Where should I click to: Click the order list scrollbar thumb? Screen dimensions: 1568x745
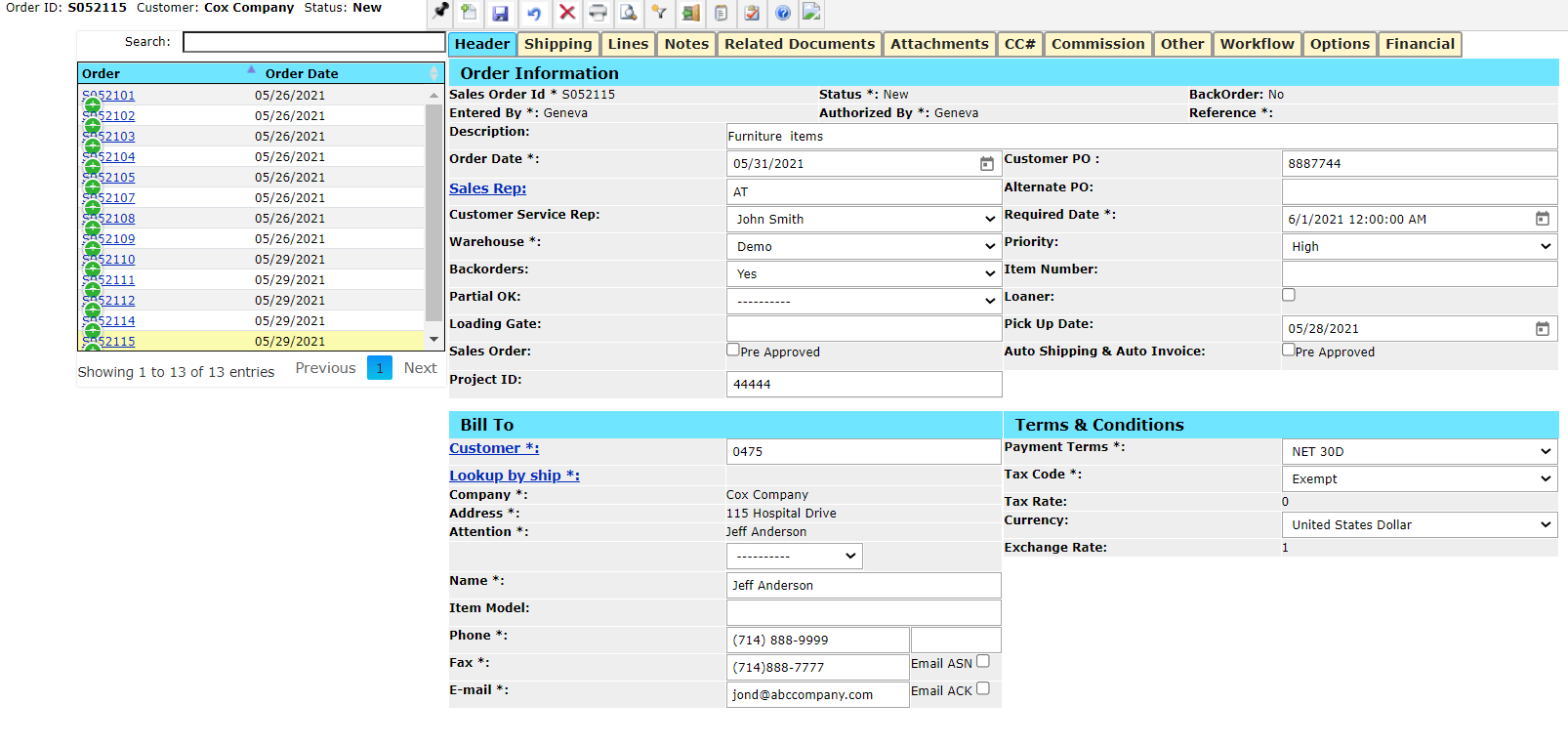click(434, 212)
